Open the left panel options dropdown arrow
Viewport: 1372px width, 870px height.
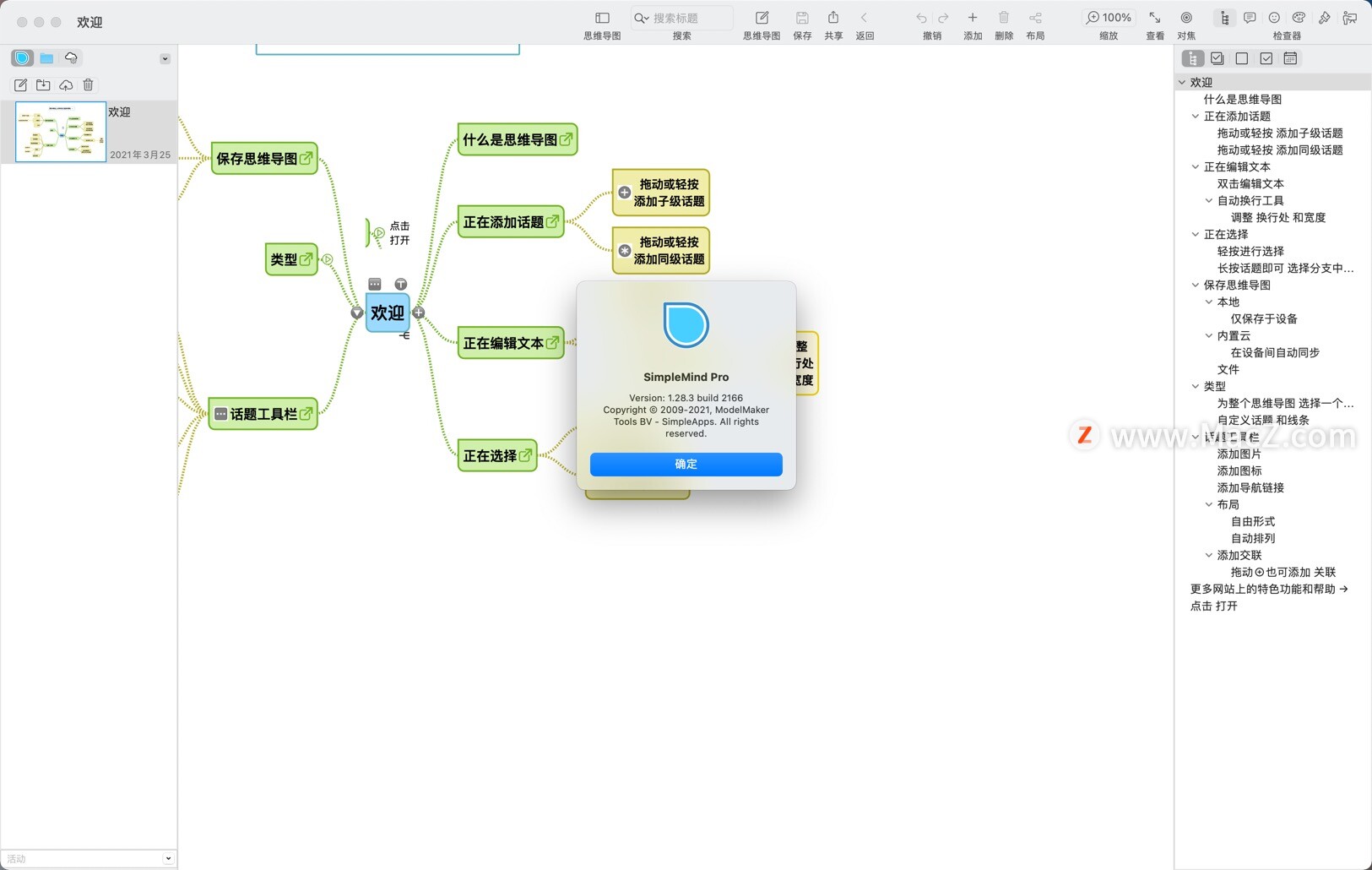165,58
